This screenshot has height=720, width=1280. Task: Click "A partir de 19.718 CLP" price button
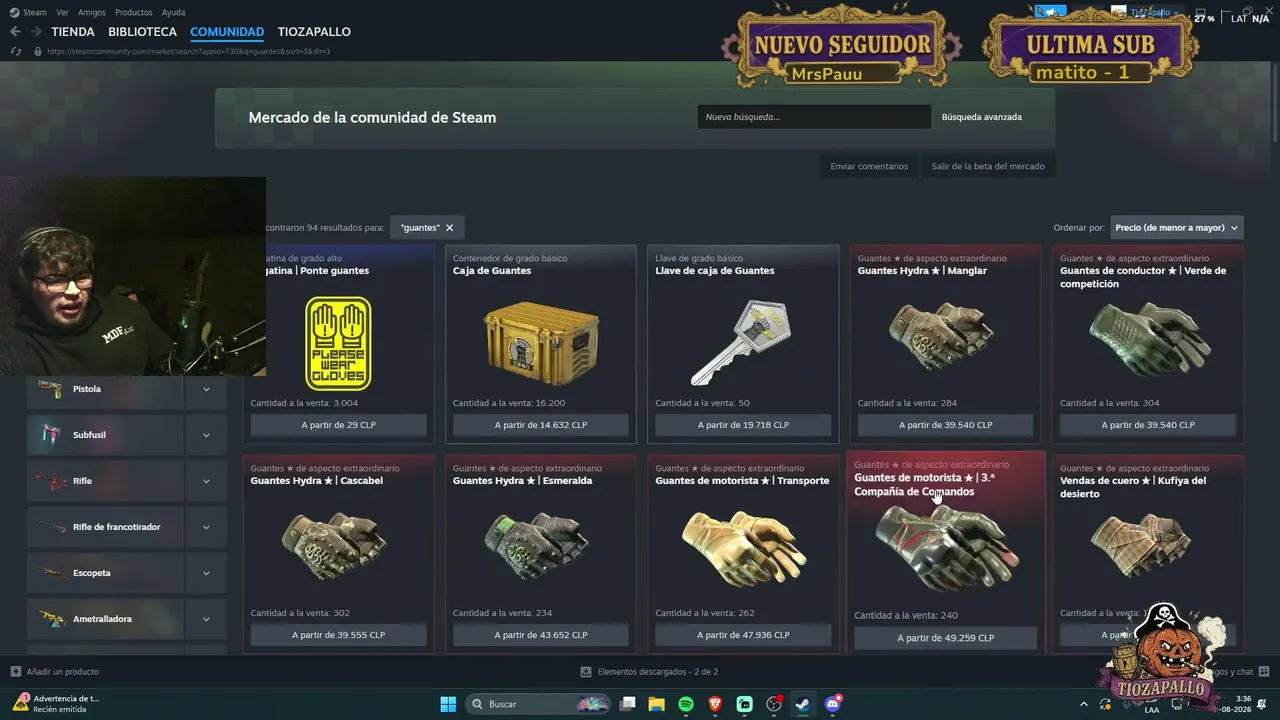[743, 425]
